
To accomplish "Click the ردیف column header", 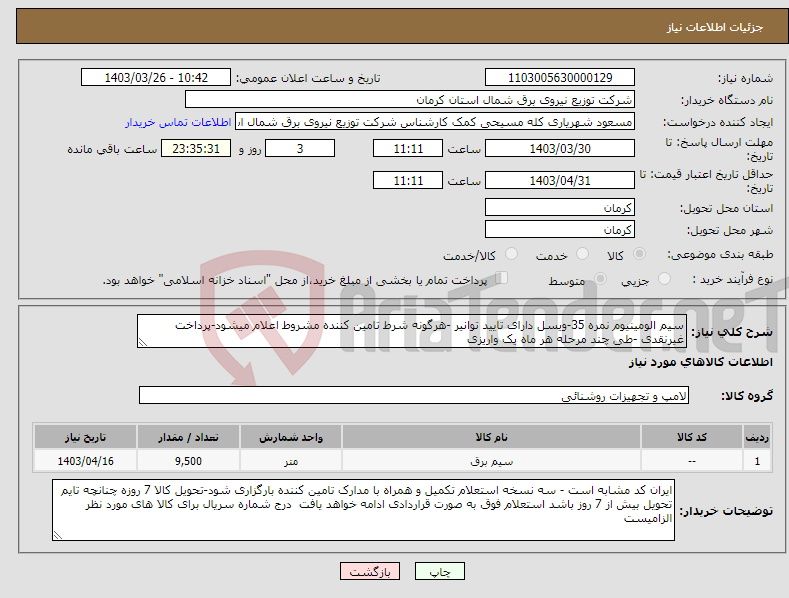I will point(757,437).
